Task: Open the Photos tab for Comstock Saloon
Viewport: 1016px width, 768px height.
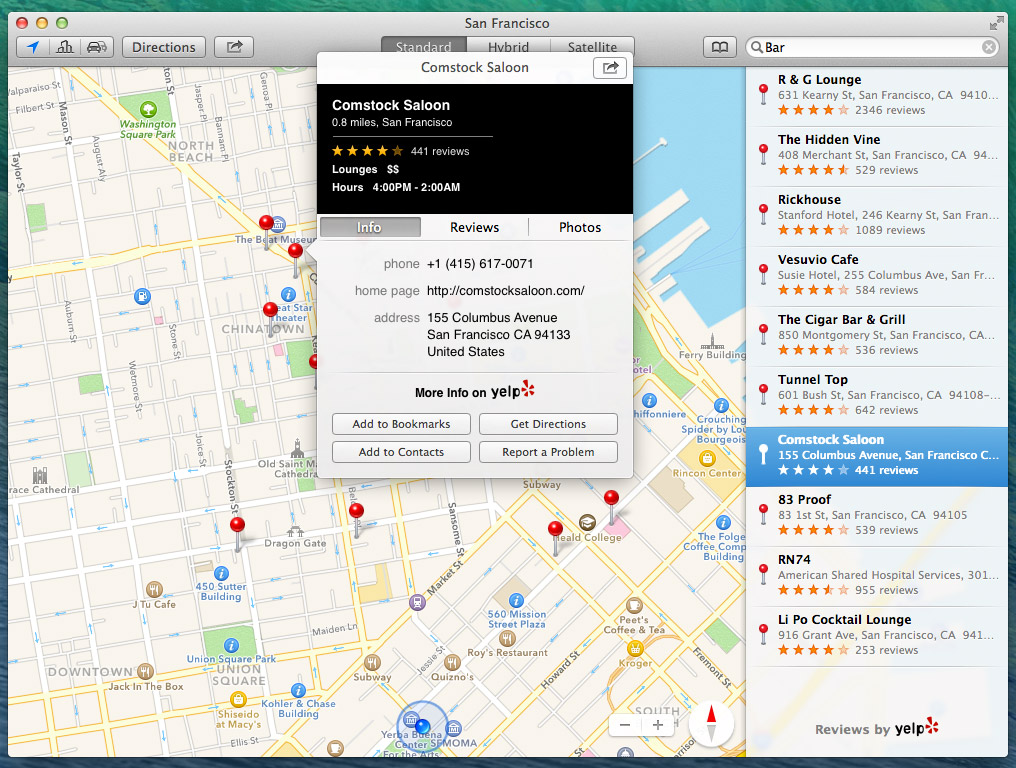Action: point(580,227)
